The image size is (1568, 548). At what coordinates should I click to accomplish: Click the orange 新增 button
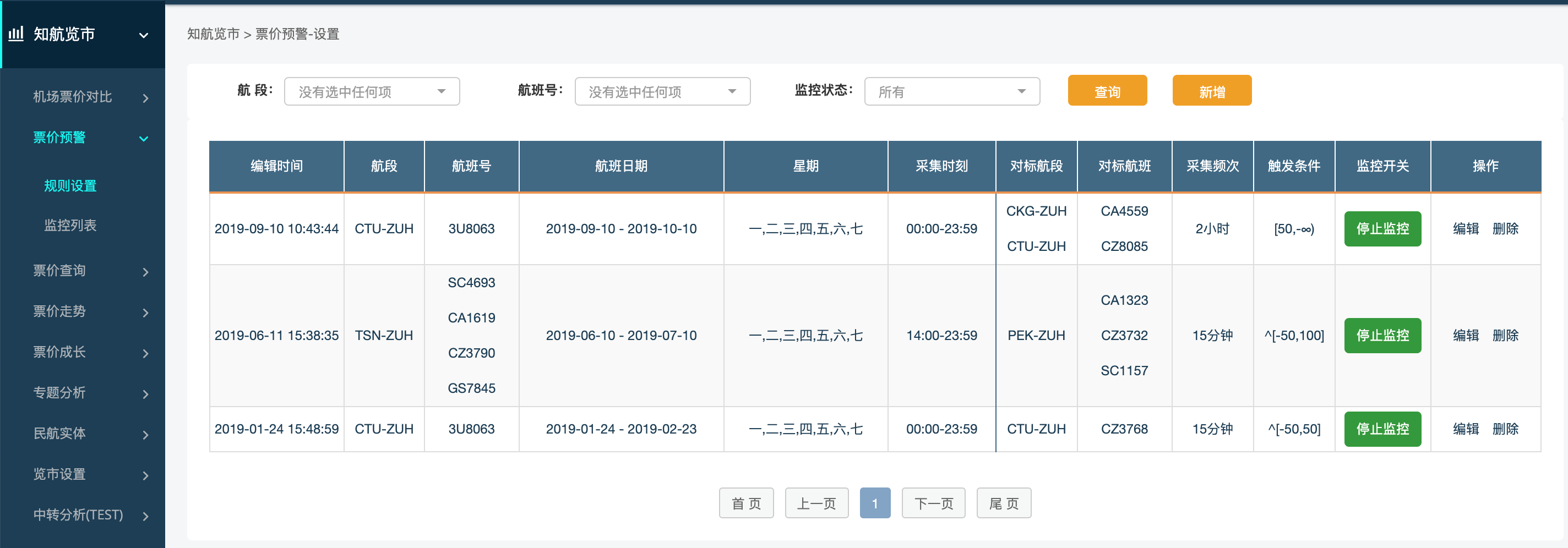tap(1211, 91)
